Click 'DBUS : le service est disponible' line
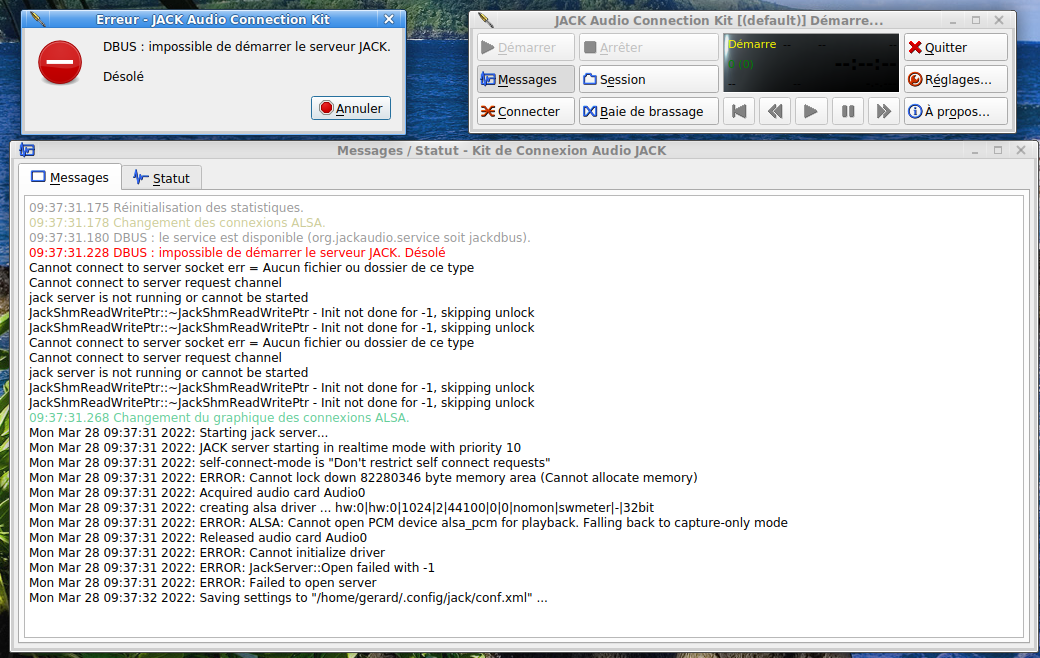 [279, 237]
